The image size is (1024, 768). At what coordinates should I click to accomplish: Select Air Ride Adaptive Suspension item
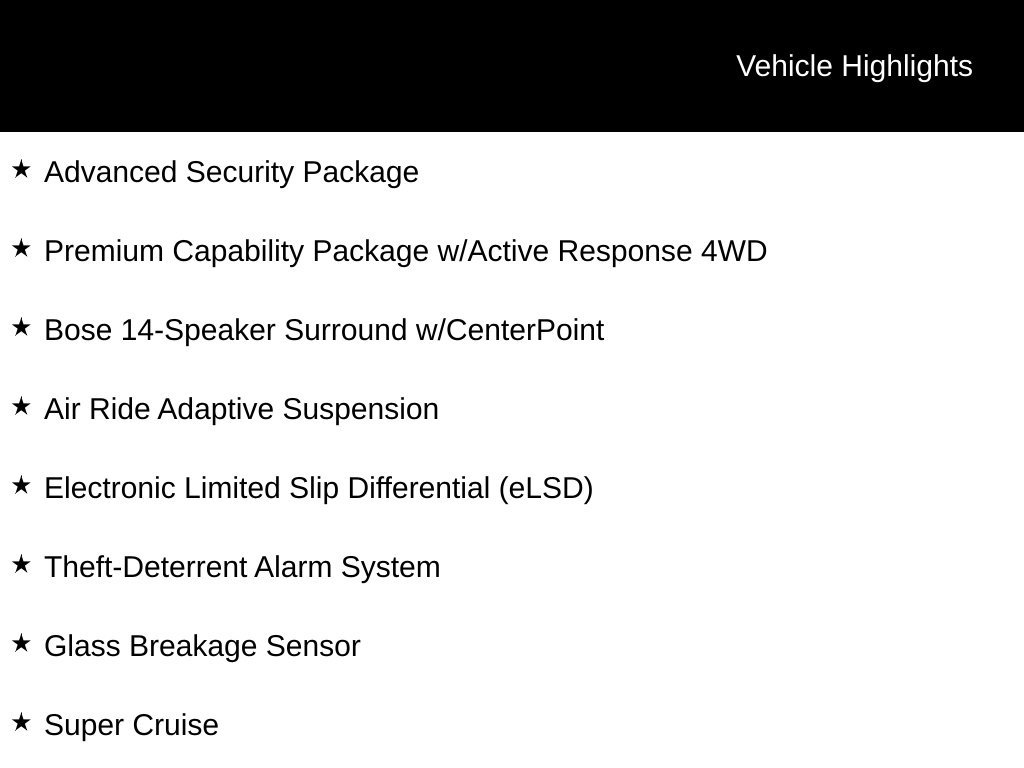(241, 409)
